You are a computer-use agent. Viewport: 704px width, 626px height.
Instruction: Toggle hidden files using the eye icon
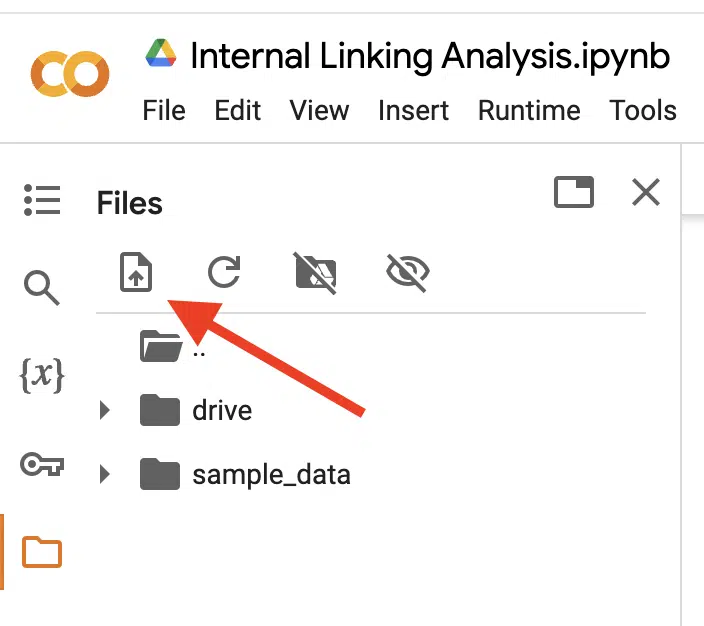click(408, 272)
